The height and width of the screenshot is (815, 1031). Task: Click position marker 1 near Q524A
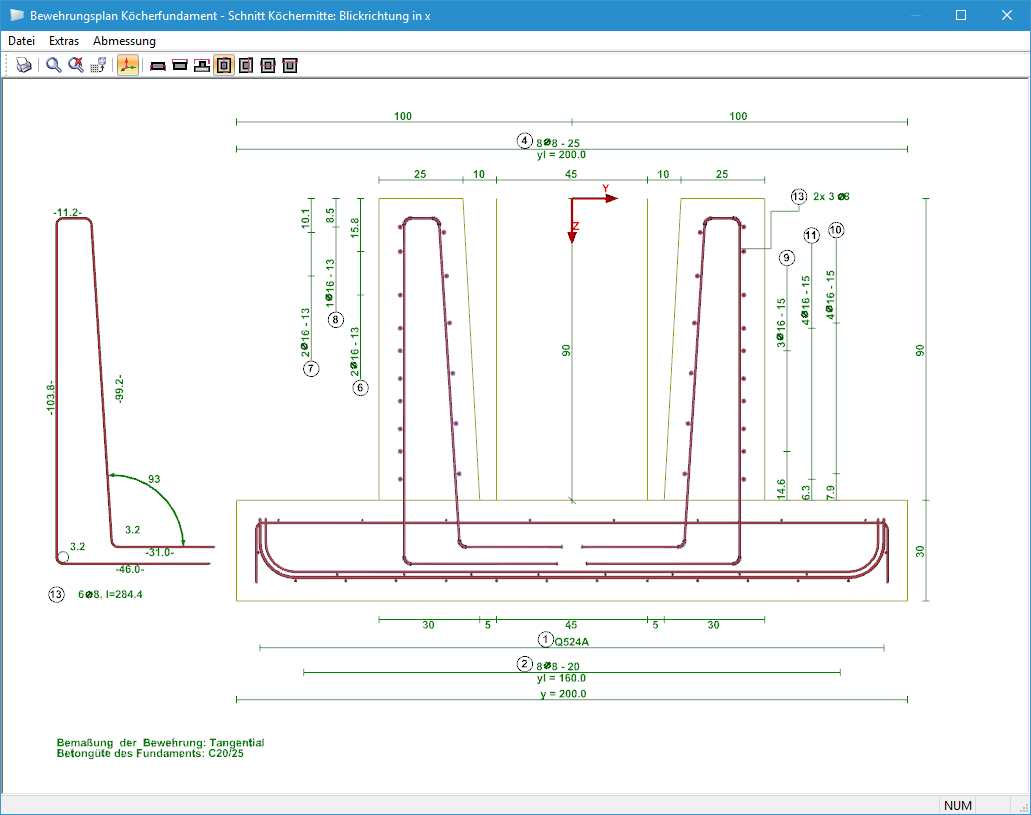[x=545, y=639]
